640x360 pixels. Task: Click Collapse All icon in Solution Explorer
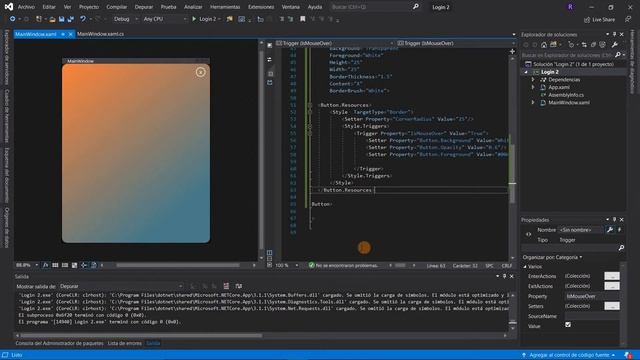[x=593, y=45]
